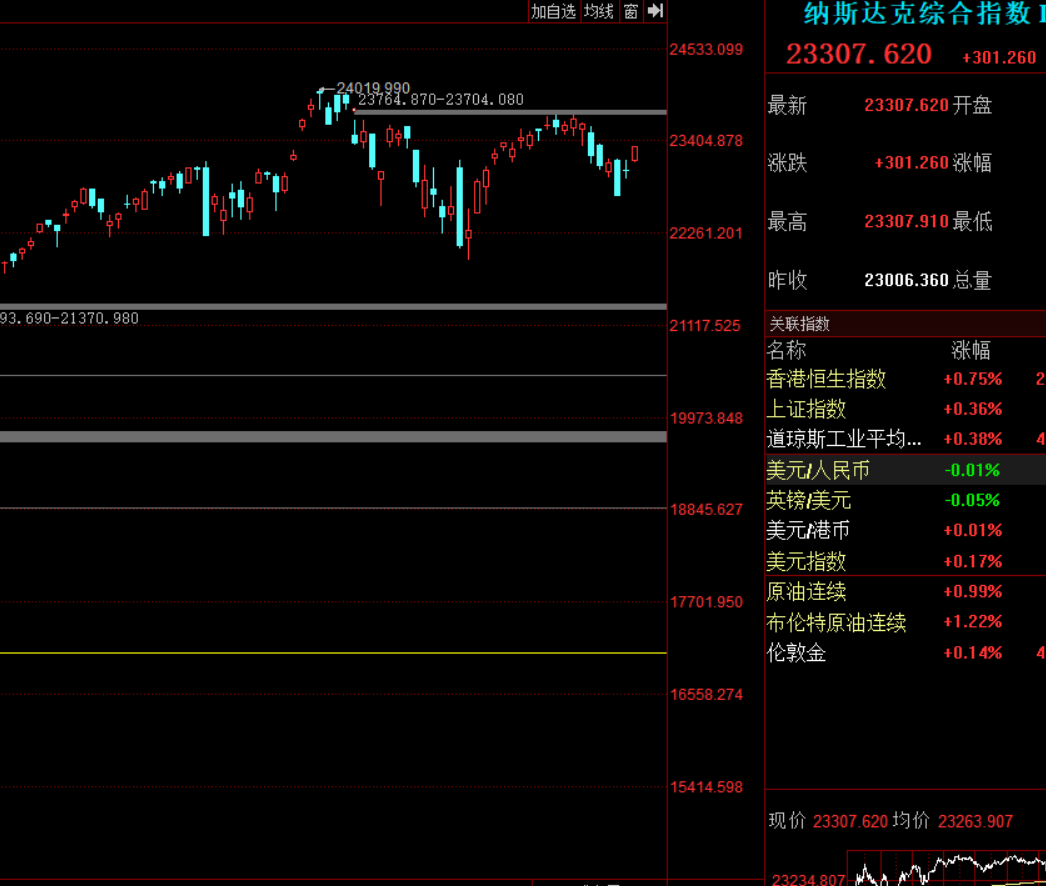Click the 英镑/美元 currency pair row

[809, 500]
